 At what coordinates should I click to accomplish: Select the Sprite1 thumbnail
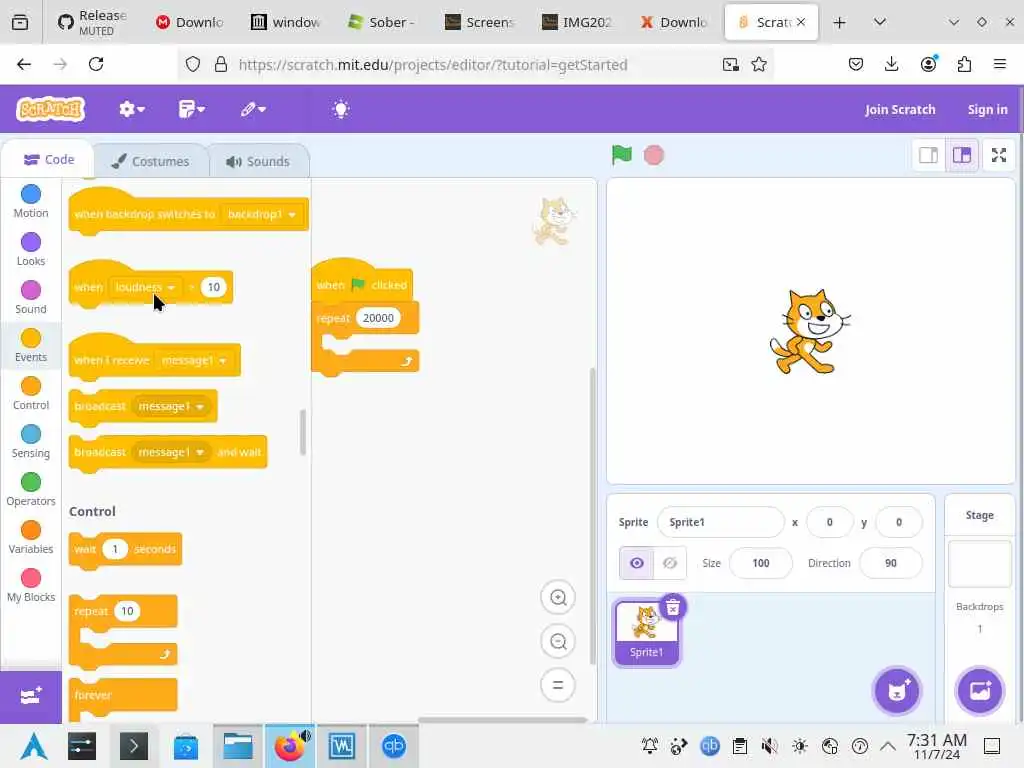click(x=646, y=633)
